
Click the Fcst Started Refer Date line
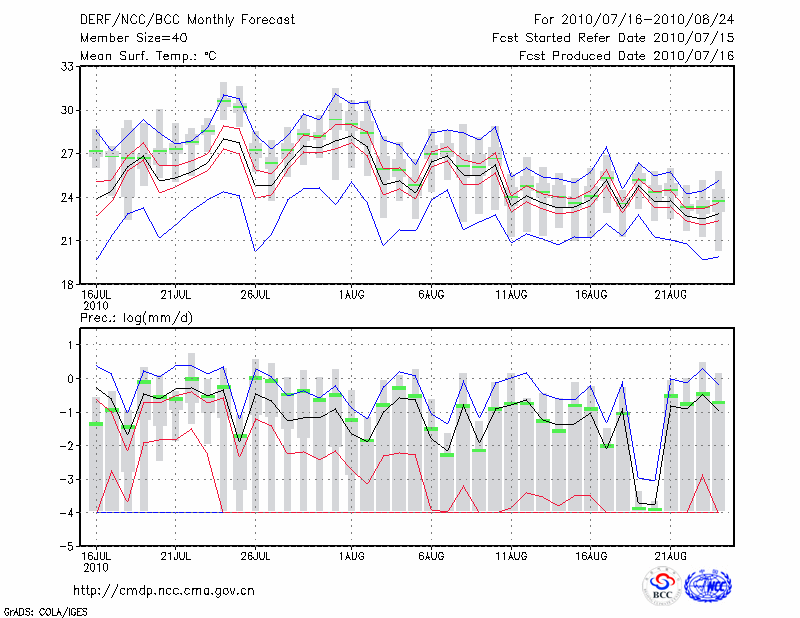613,38
